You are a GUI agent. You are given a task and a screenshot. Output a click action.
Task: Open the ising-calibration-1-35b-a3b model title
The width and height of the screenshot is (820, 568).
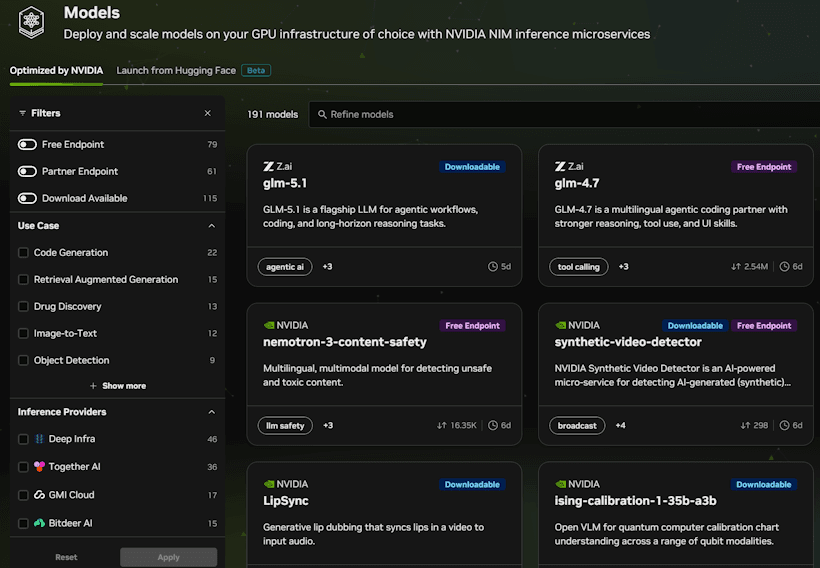click(x=635, y=501)
